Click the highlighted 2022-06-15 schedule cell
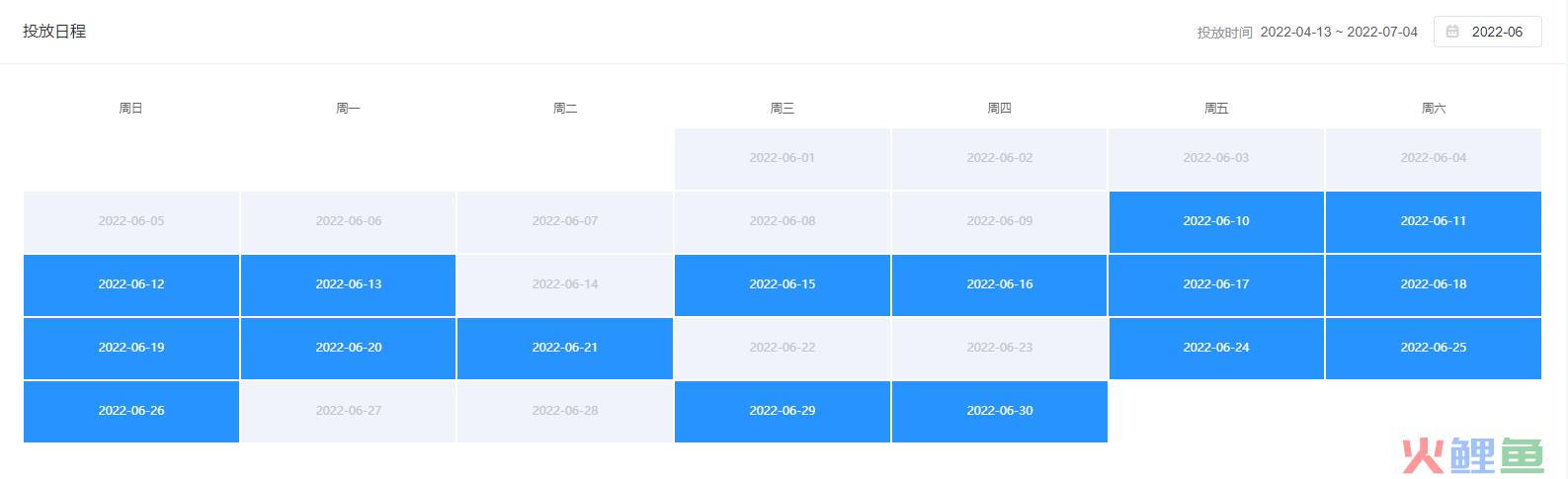 783,284
